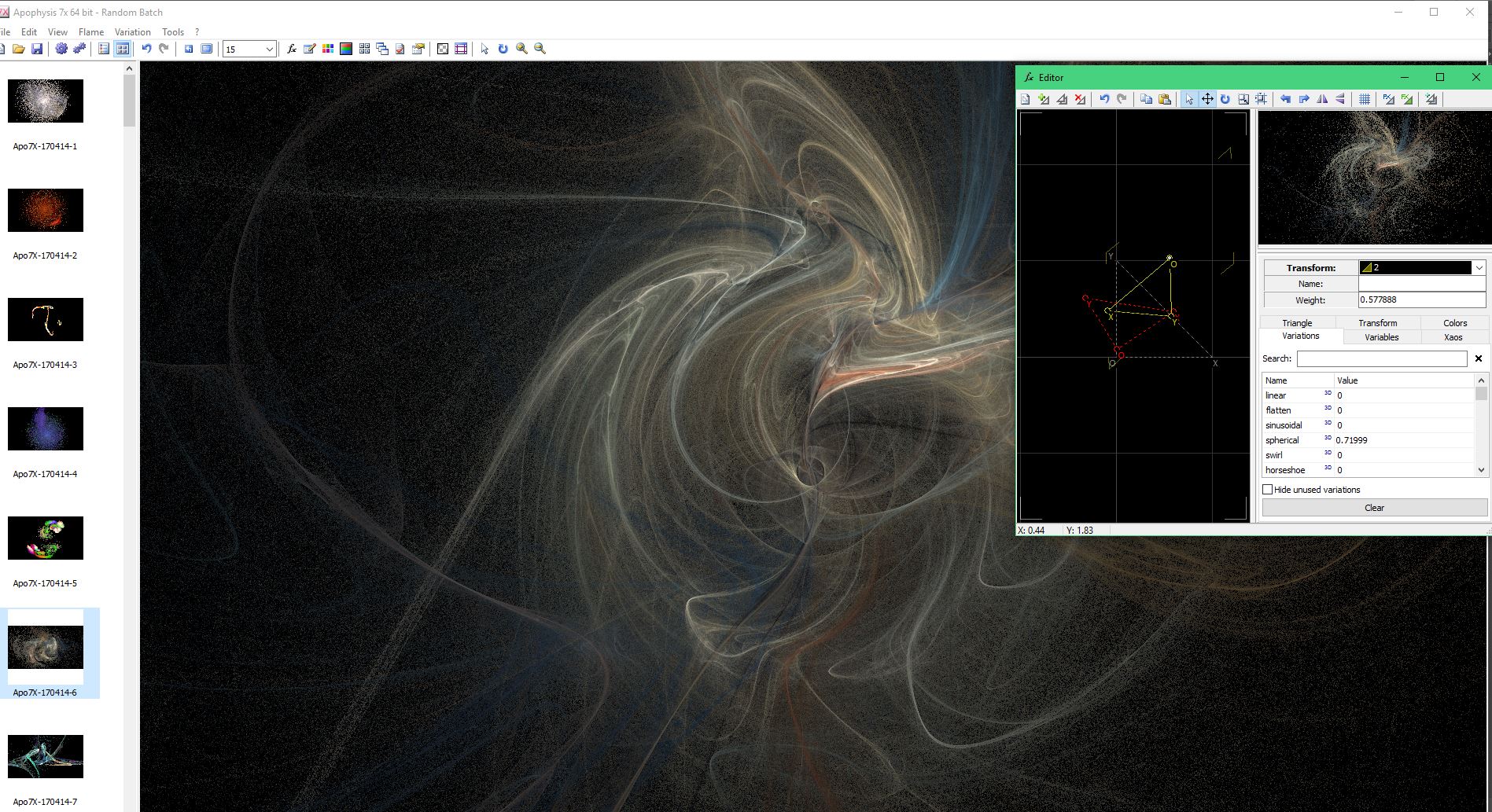Switch to the Xaos tab
The width and height of the screenshot is (1492, 812).
point(1453,337)
